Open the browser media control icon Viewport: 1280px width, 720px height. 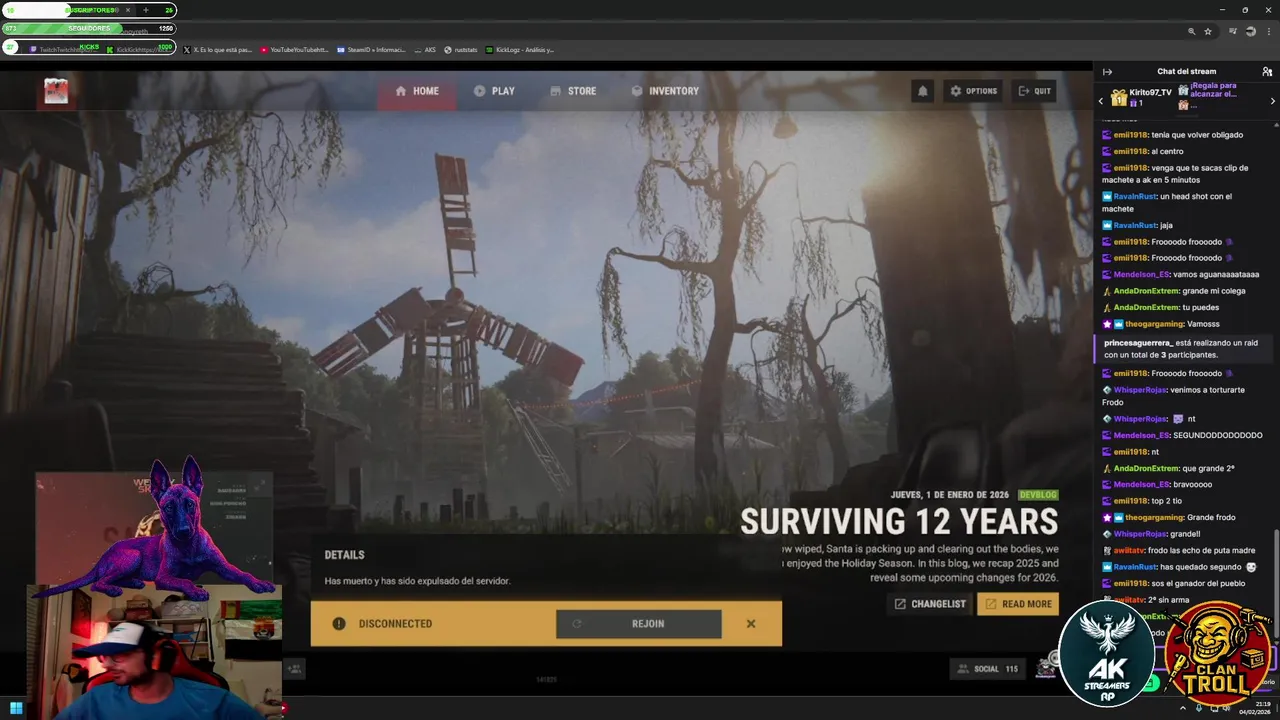pyautogui.click(x=1233, y=32)
